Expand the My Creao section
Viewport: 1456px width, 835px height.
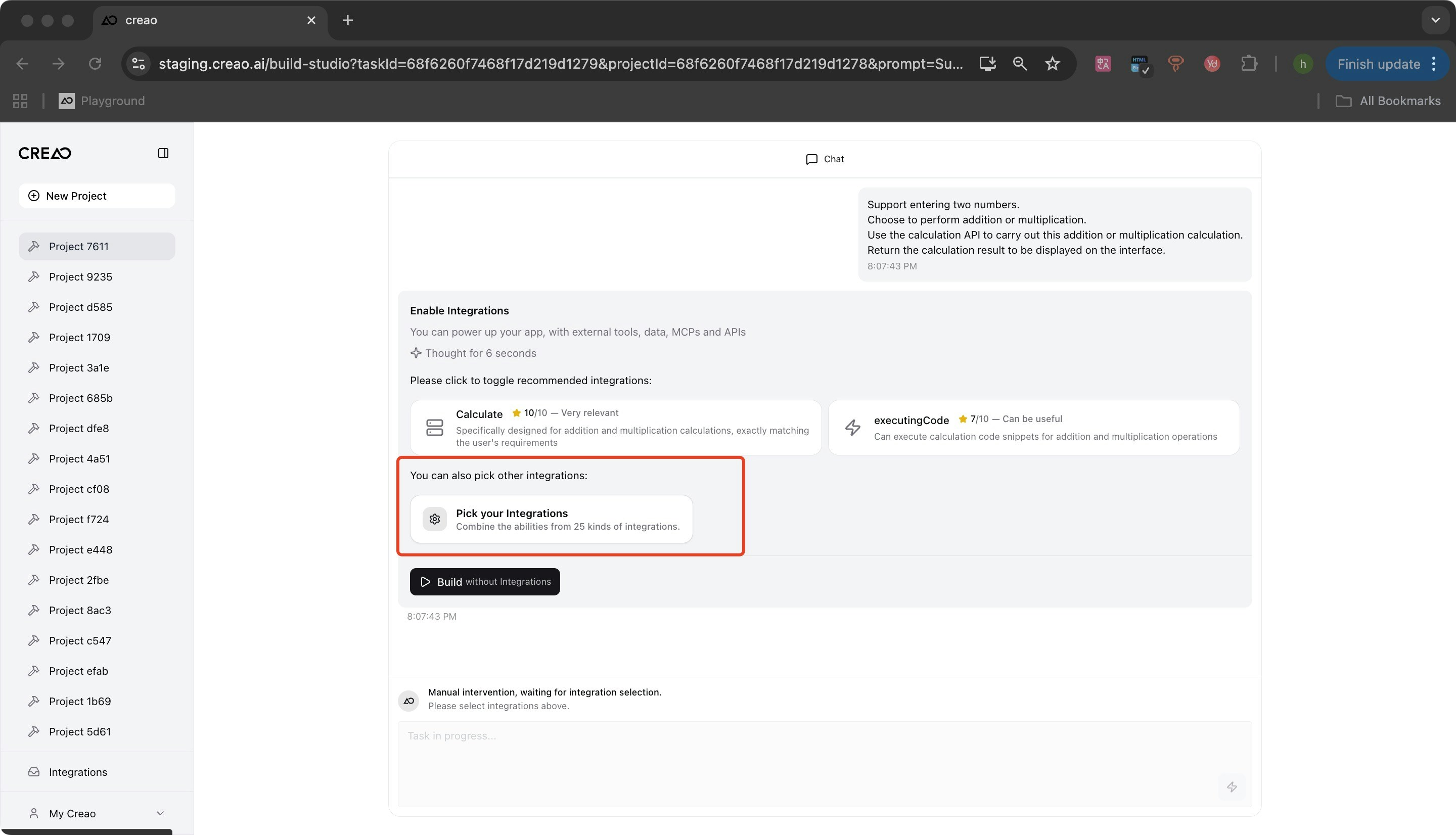pos(159,813)
